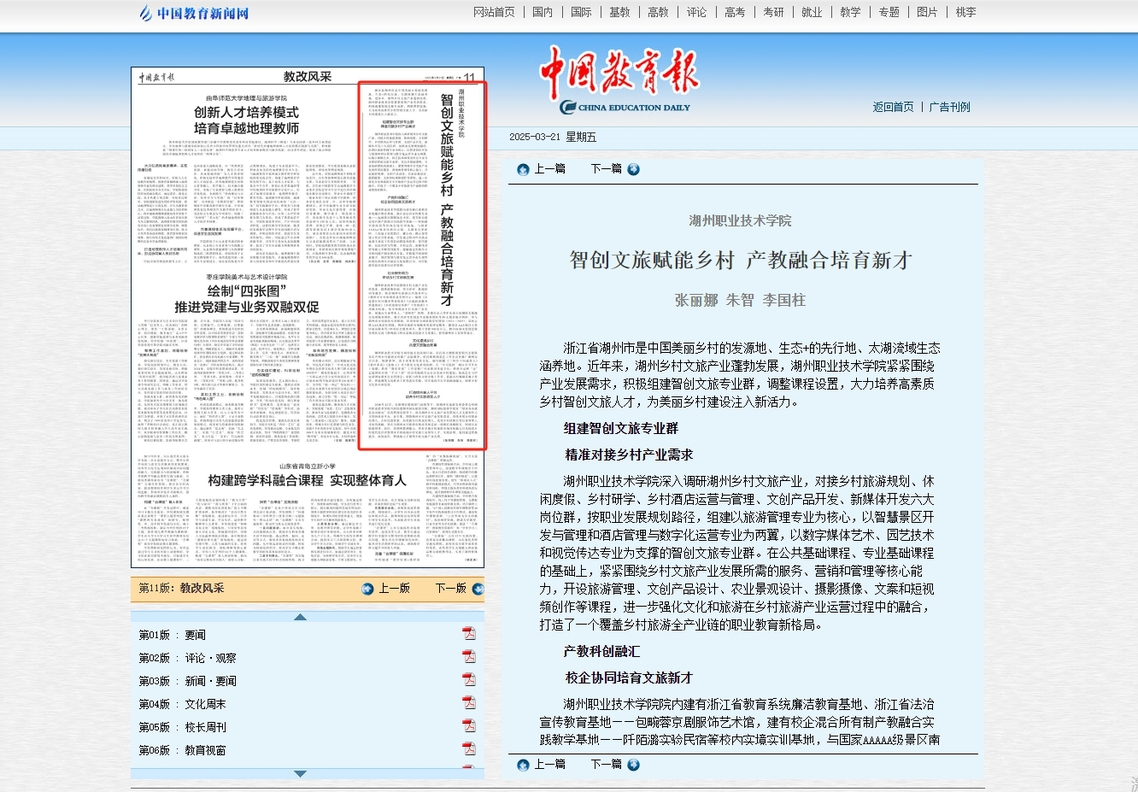
Task: Go to the 基教 section
Action: tap(619, 12)
